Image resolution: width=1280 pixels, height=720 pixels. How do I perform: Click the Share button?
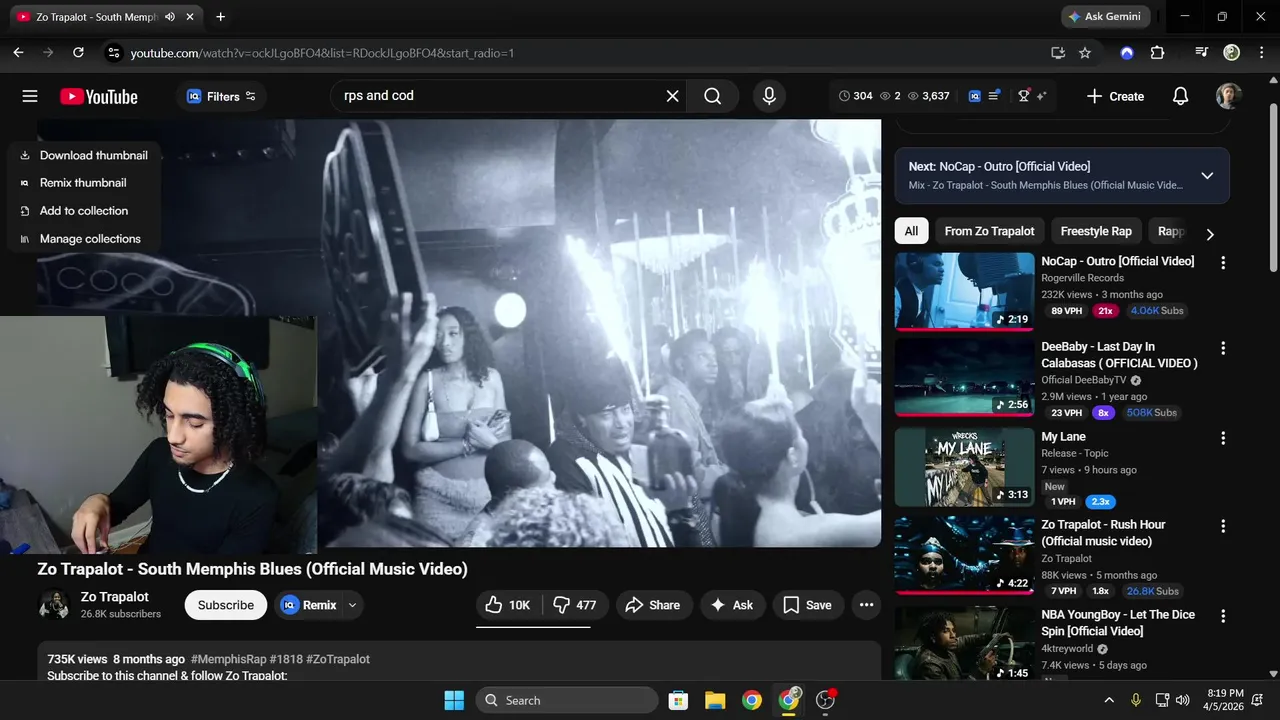coord(653,605)
